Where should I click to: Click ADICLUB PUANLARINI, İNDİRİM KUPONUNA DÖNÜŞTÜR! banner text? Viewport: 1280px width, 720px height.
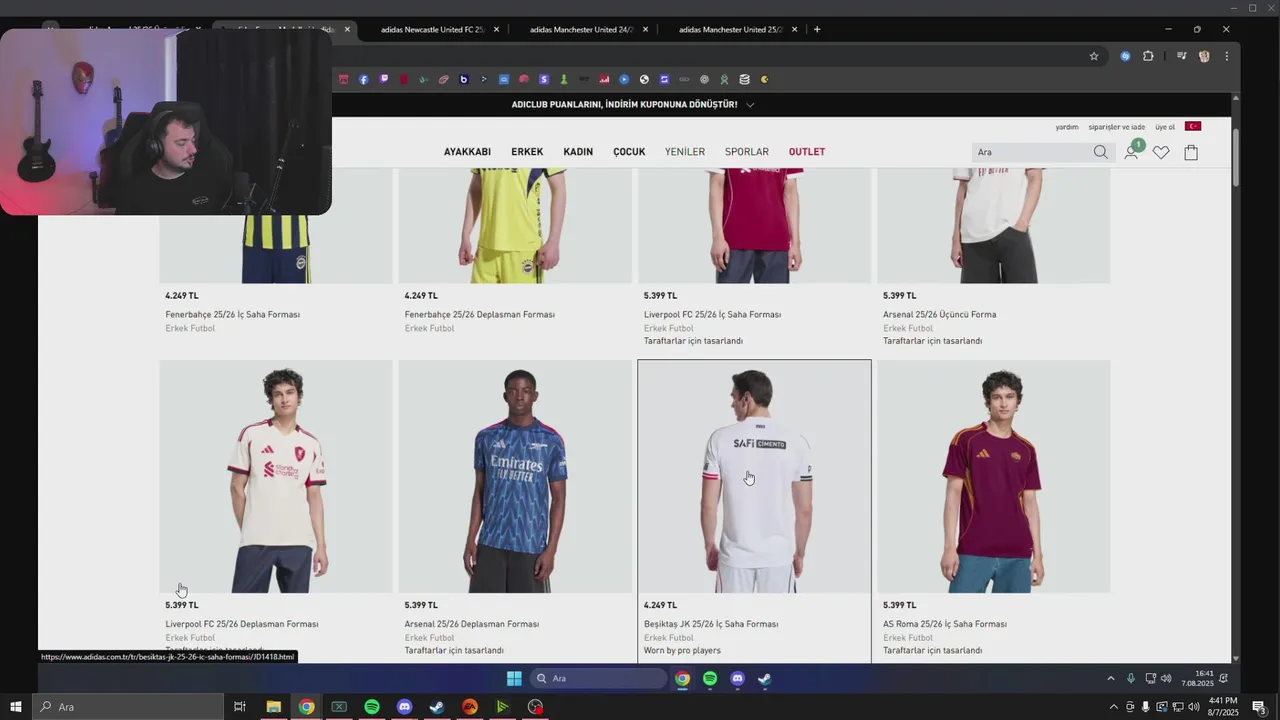[624, 104]
